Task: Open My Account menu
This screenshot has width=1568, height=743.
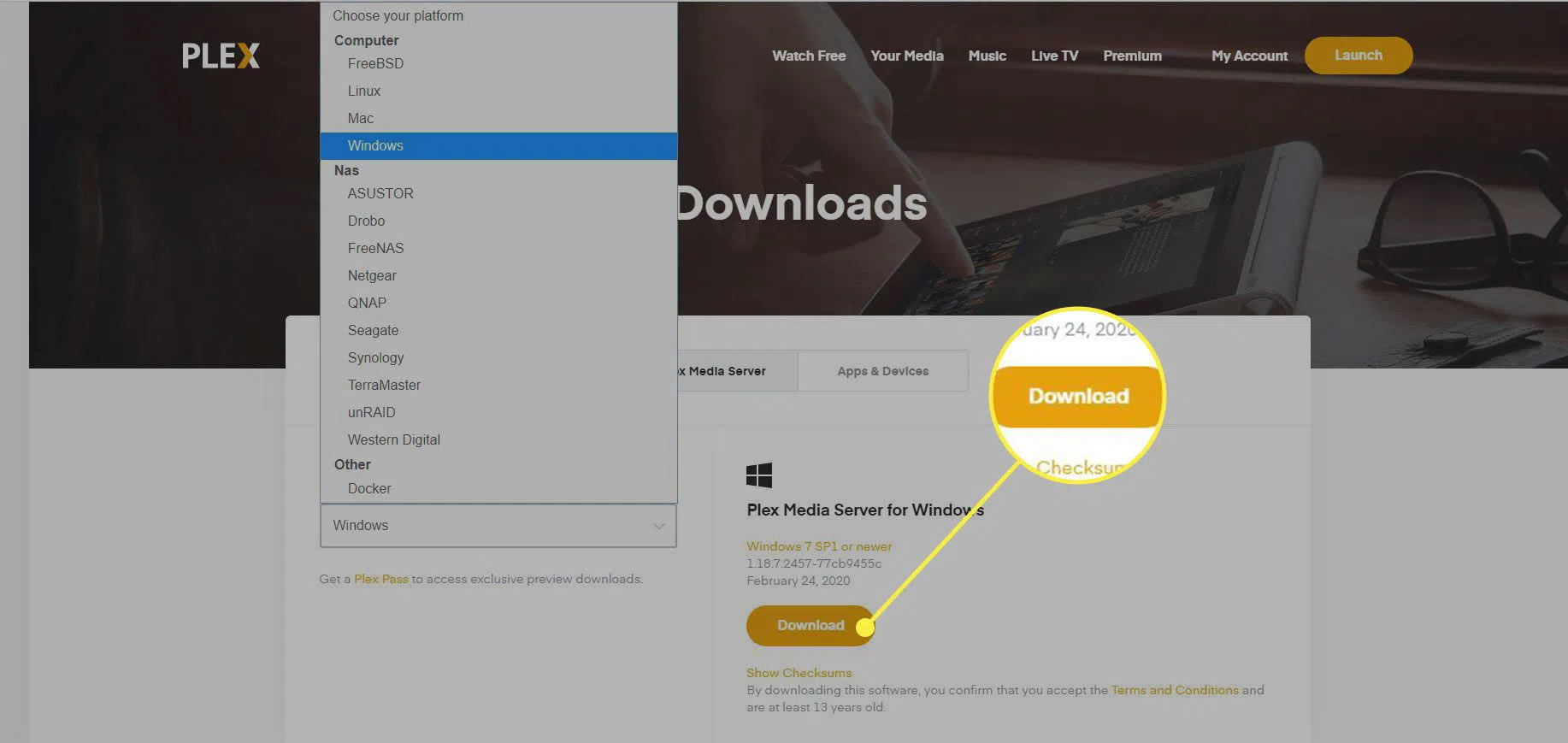Action: click(1249, 56)
